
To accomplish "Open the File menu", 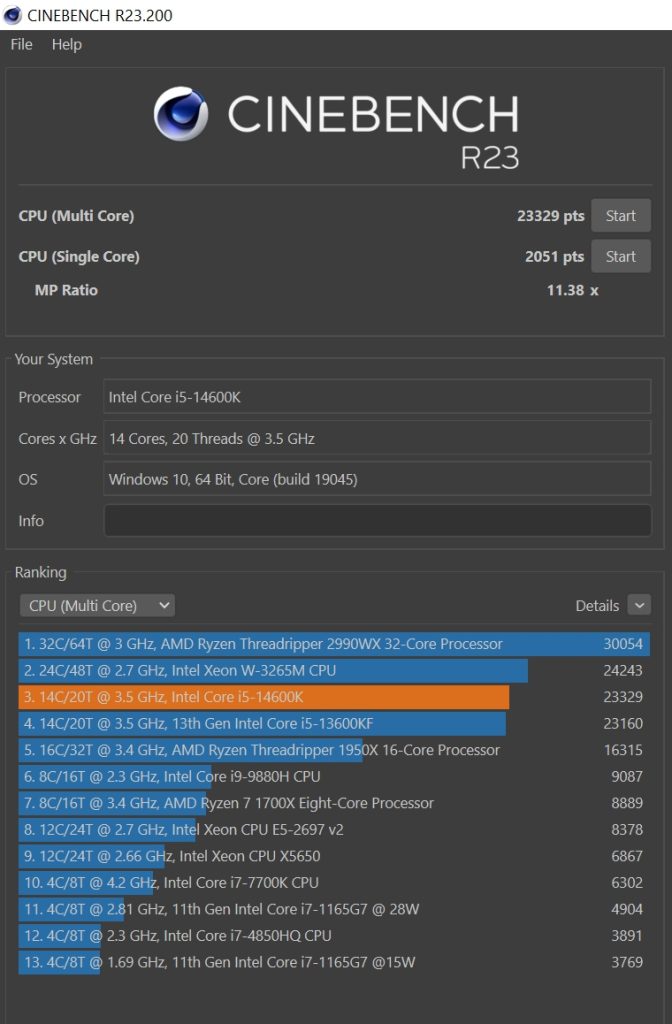I will click(x=21, y=44).
